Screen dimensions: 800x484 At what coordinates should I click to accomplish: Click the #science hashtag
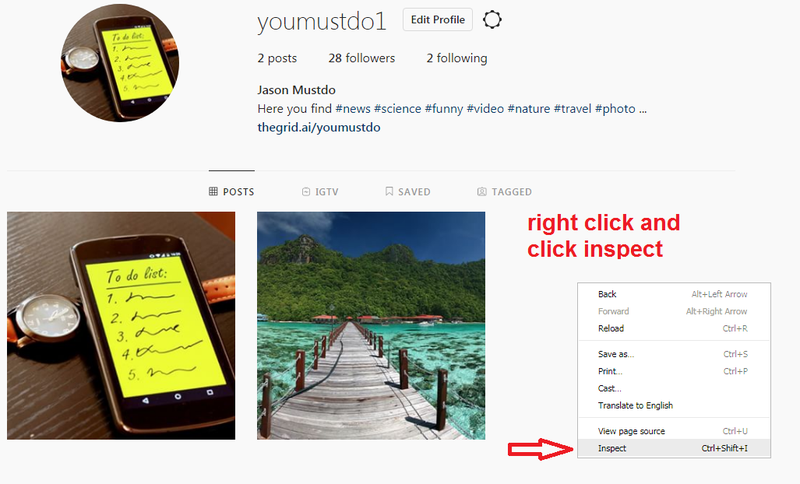coord(397,109)
